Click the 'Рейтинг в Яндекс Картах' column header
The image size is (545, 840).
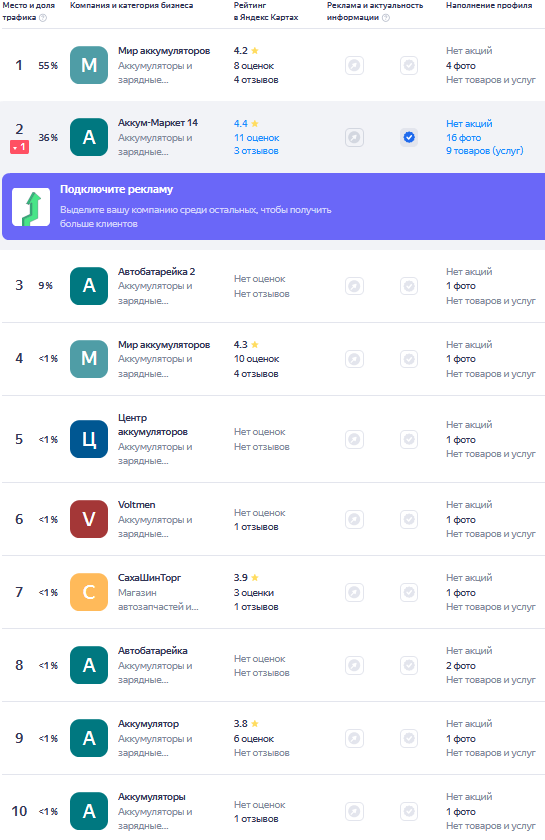click(266, 11)
